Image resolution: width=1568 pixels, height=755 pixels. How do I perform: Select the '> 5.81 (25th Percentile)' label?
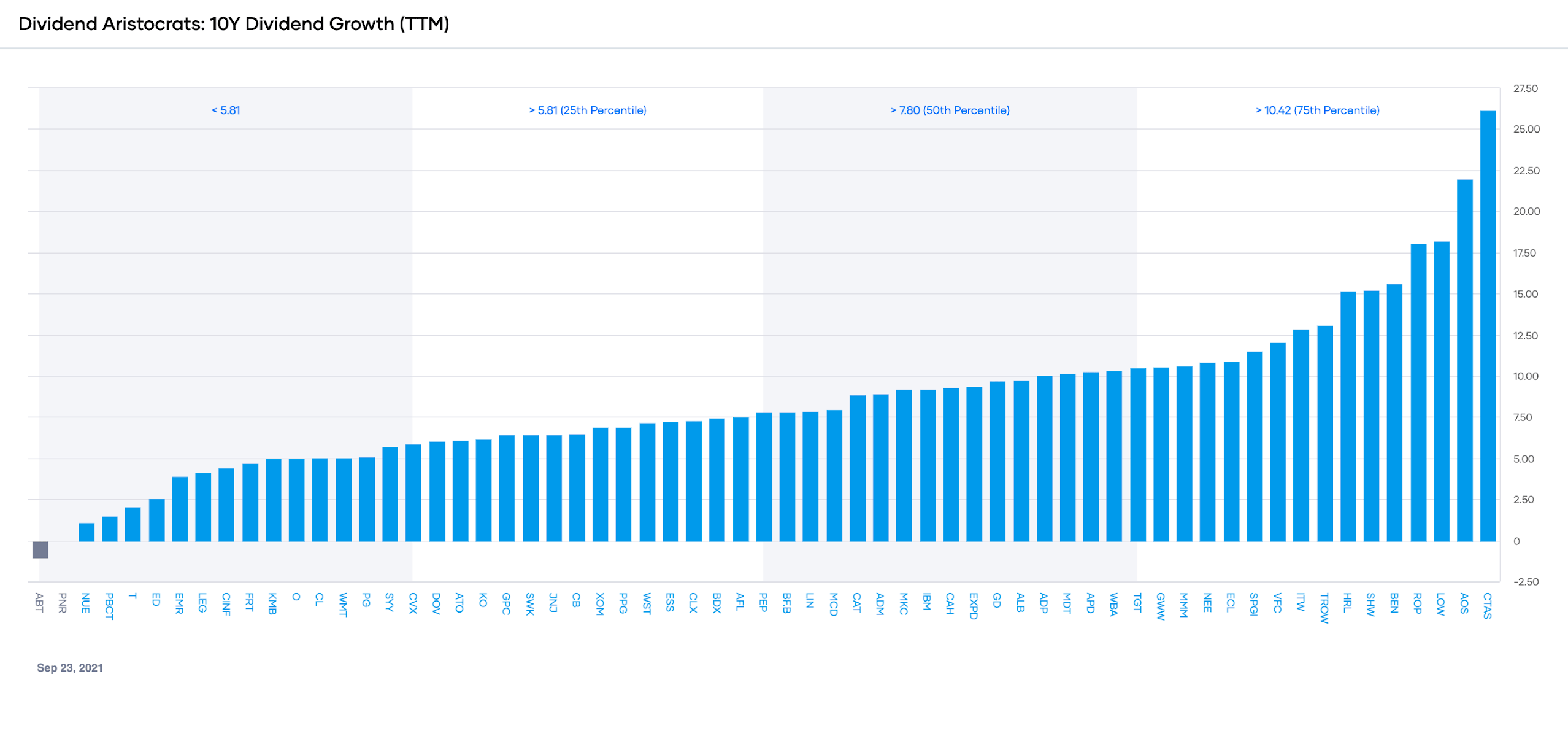click(x=587, y=110)
